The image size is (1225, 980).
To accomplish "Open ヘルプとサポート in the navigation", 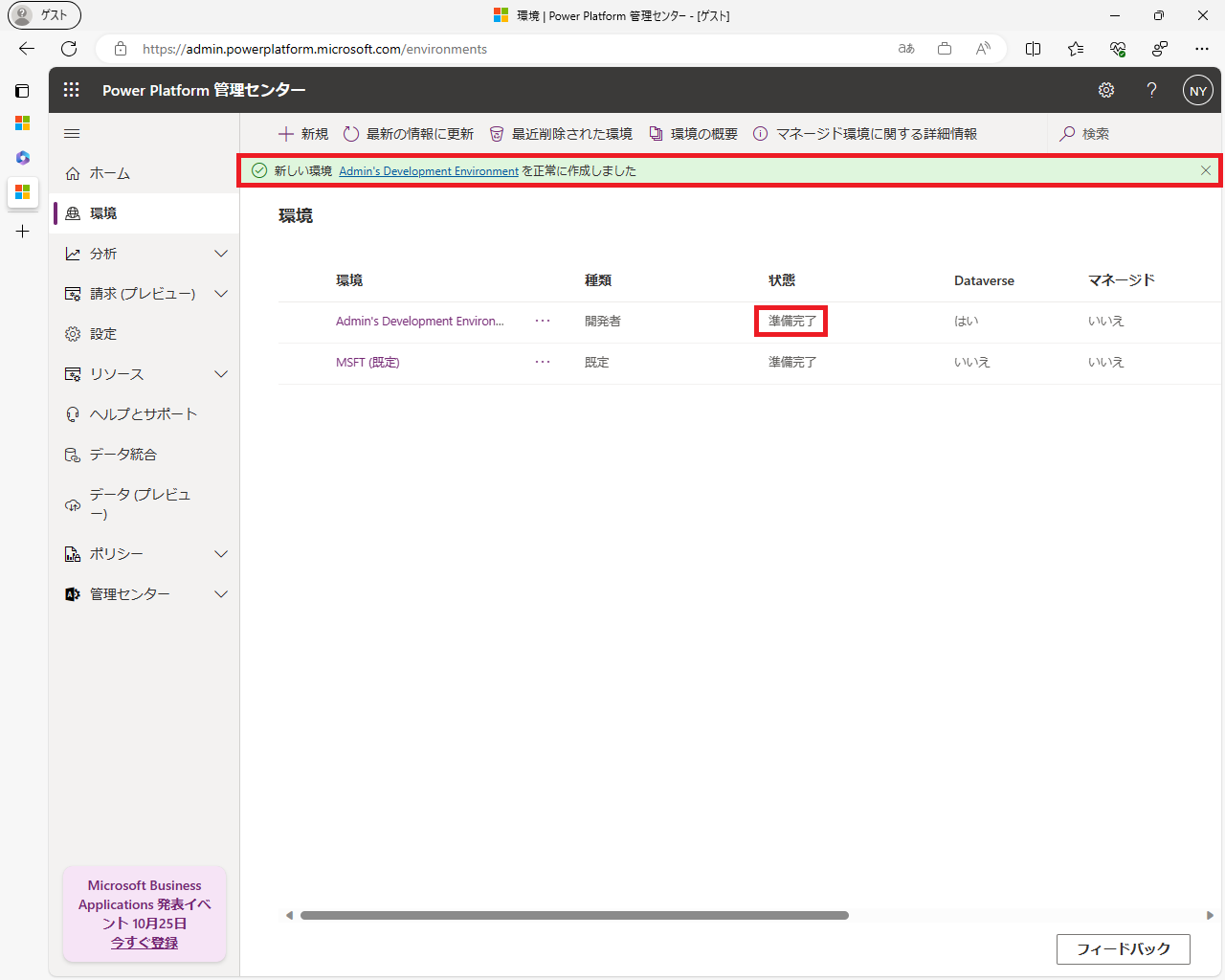I will point(145,414).
